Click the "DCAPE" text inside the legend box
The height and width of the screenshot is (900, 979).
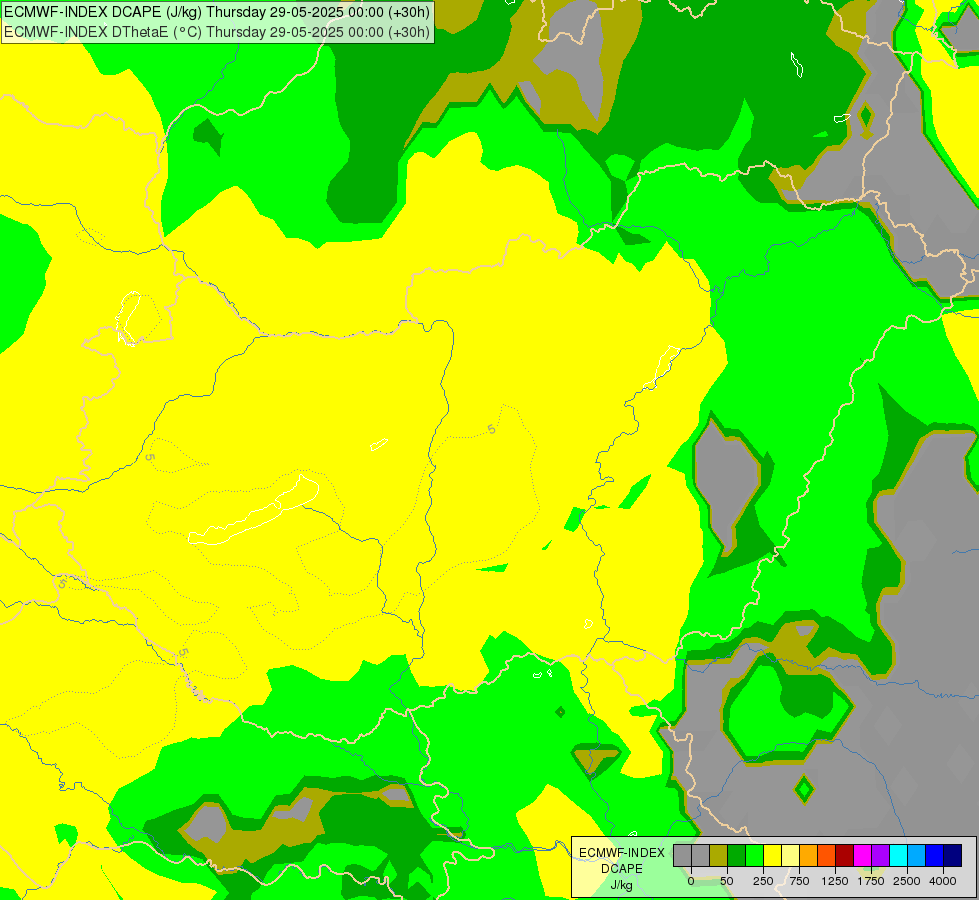pos(622,869)
